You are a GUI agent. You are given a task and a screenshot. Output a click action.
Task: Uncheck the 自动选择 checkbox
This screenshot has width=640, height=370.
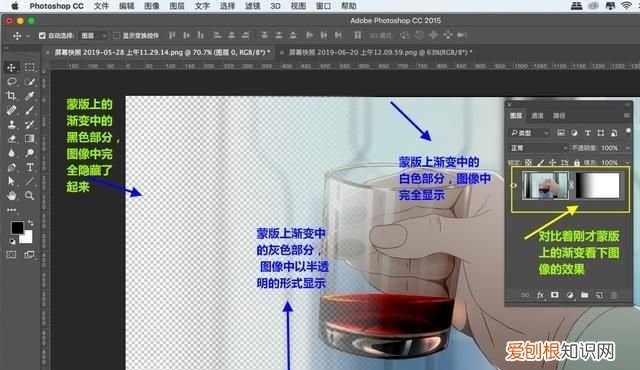coord(42,36)
